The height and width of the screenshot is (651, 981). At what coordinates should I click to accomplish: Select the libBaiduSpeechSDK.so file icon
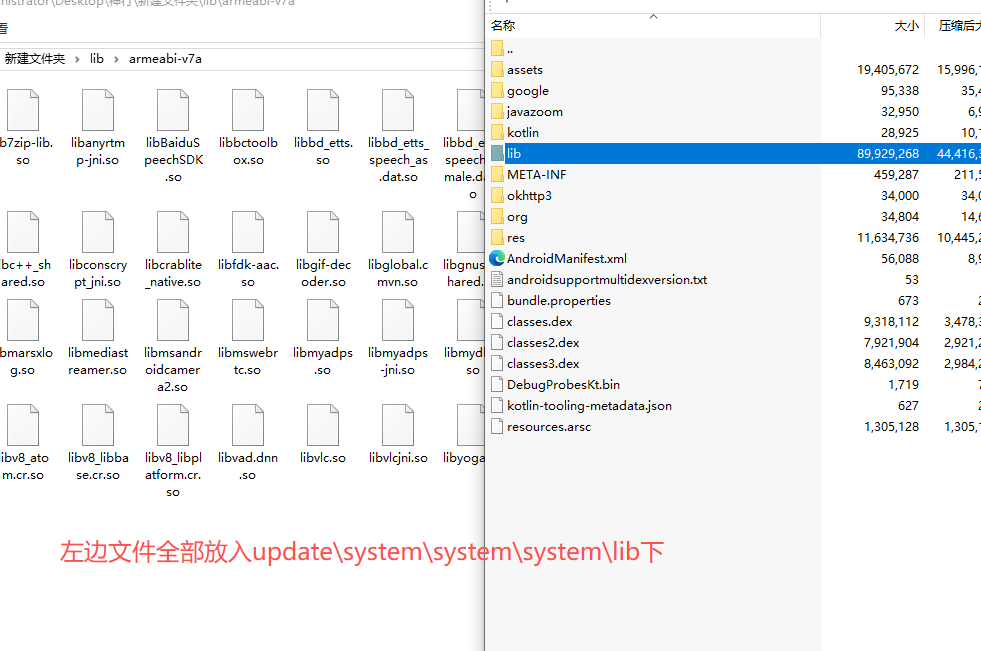tap(173, 109)
